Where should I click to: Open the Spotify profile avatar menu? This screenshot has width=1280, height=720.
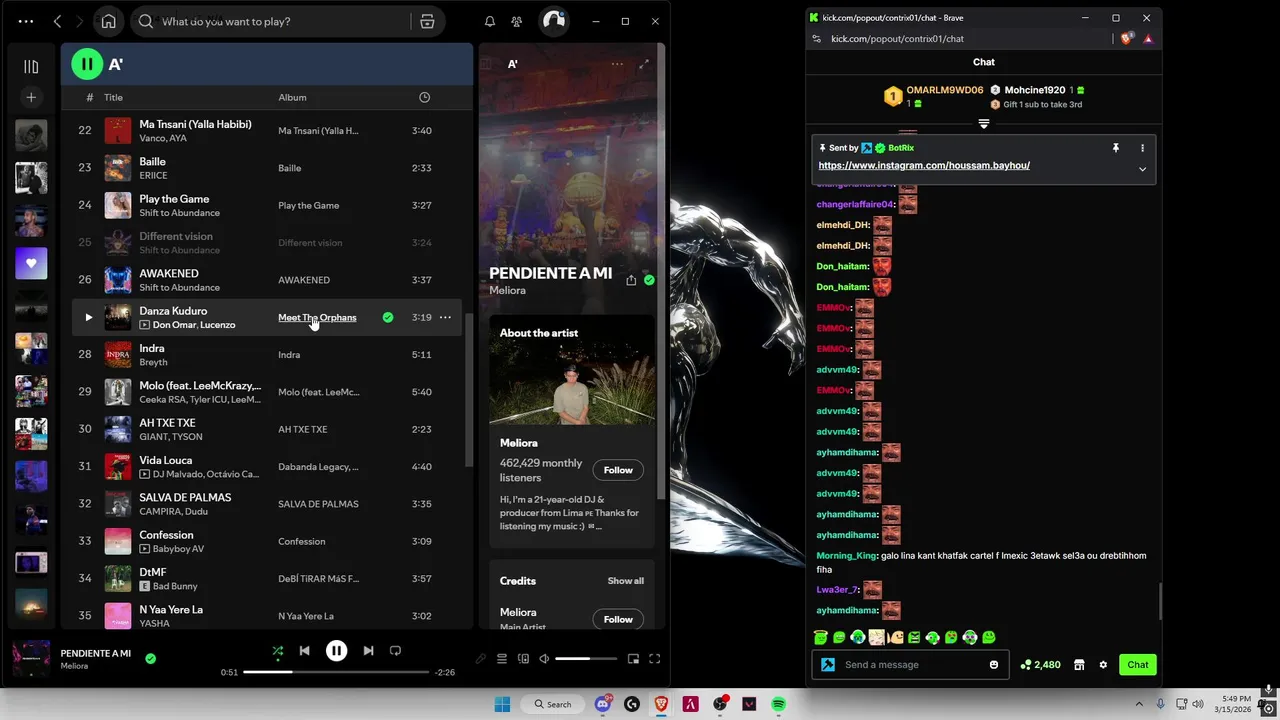(x=553, y=21)
